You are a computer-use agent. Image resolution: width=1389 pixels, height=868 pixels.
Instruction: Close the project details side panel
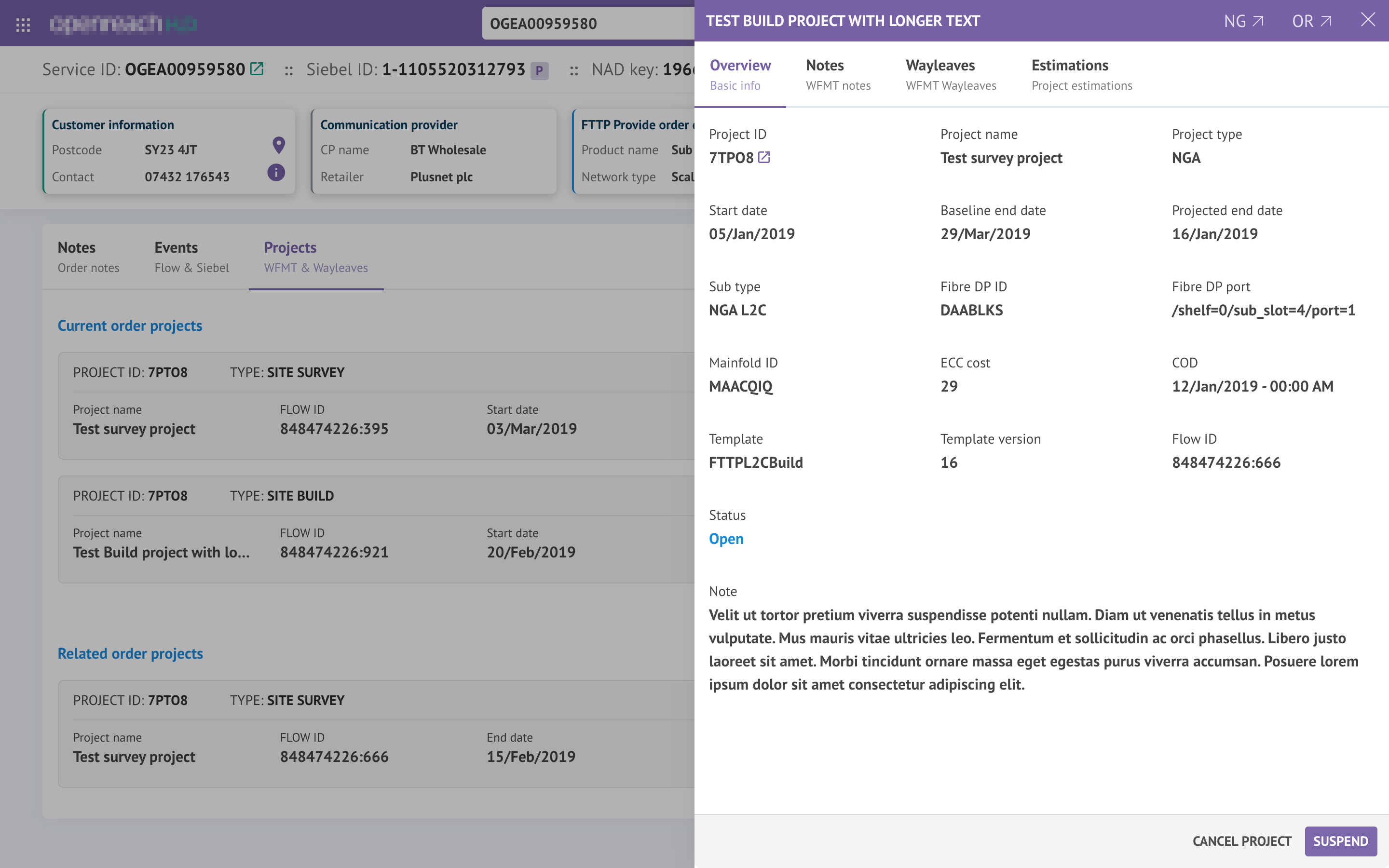[x=1368, y=20]
